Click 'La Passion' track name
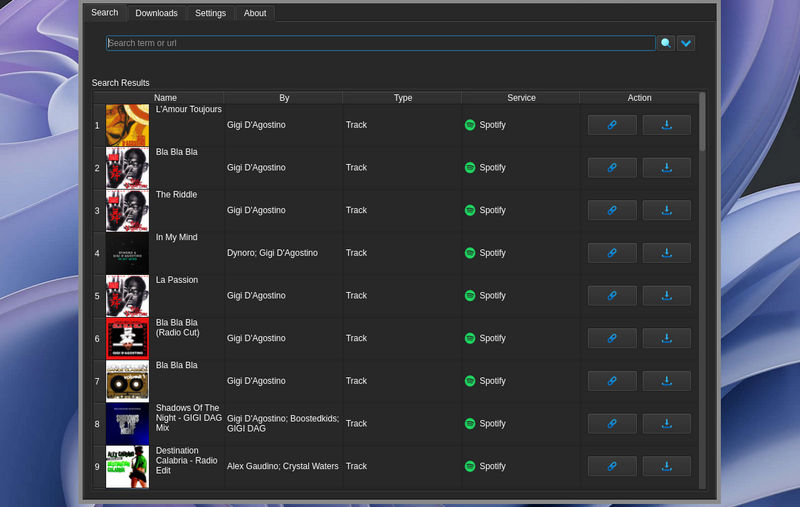The image size is (800, 507). coord(177,280)
